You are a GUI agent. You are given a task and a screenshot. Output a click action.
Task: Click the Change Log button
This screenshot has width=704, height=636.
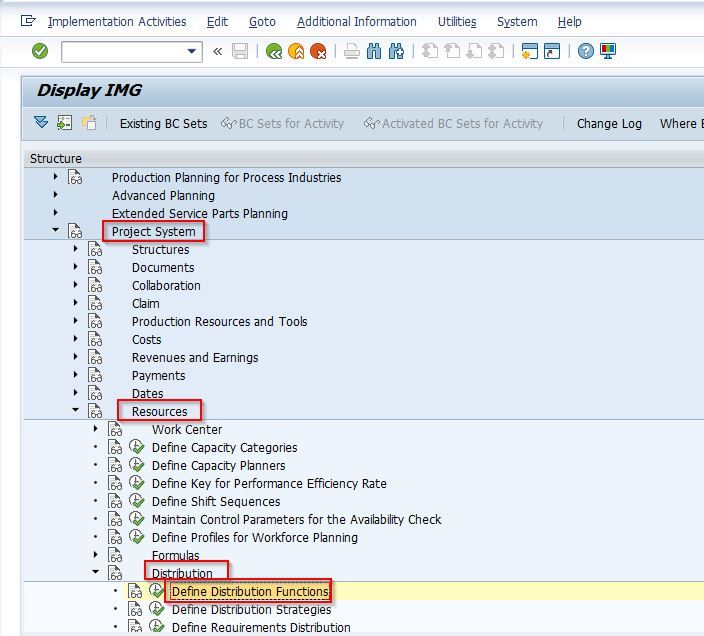[x=609, y=123]
